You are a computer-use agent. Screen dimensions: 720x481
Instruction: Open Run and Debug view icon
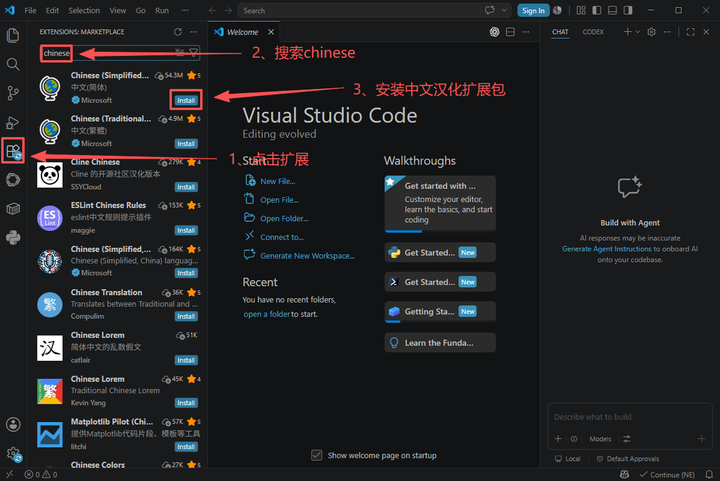click(x=13, y=123)
